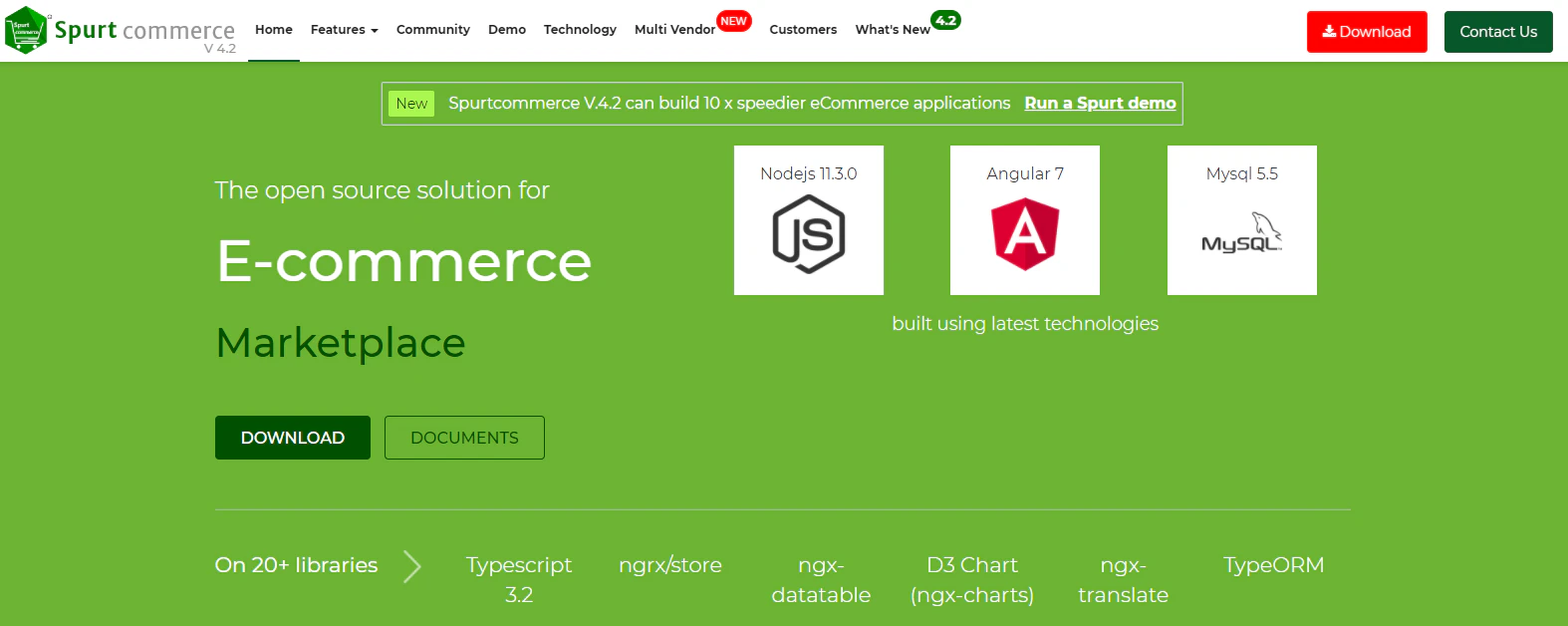
Task: Click the On 20+ libraries text
Action: [297, 565]
